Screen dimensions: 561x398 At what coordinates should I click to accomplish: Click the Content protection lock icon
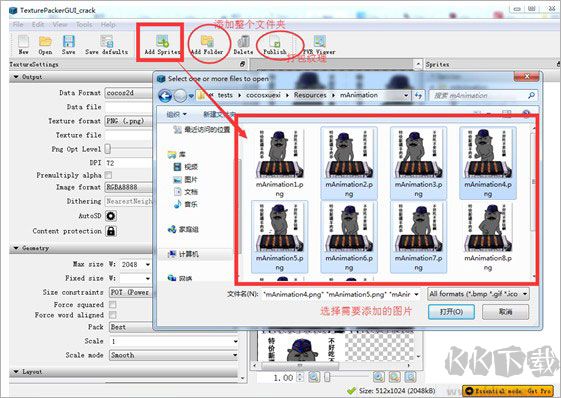point(111,231)
